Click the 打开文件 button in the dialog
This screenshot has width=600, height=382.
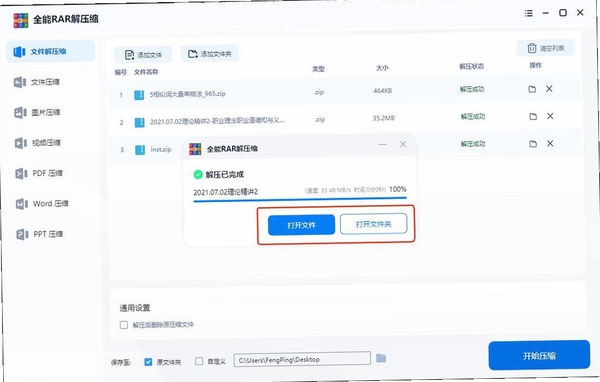[301, 225]
